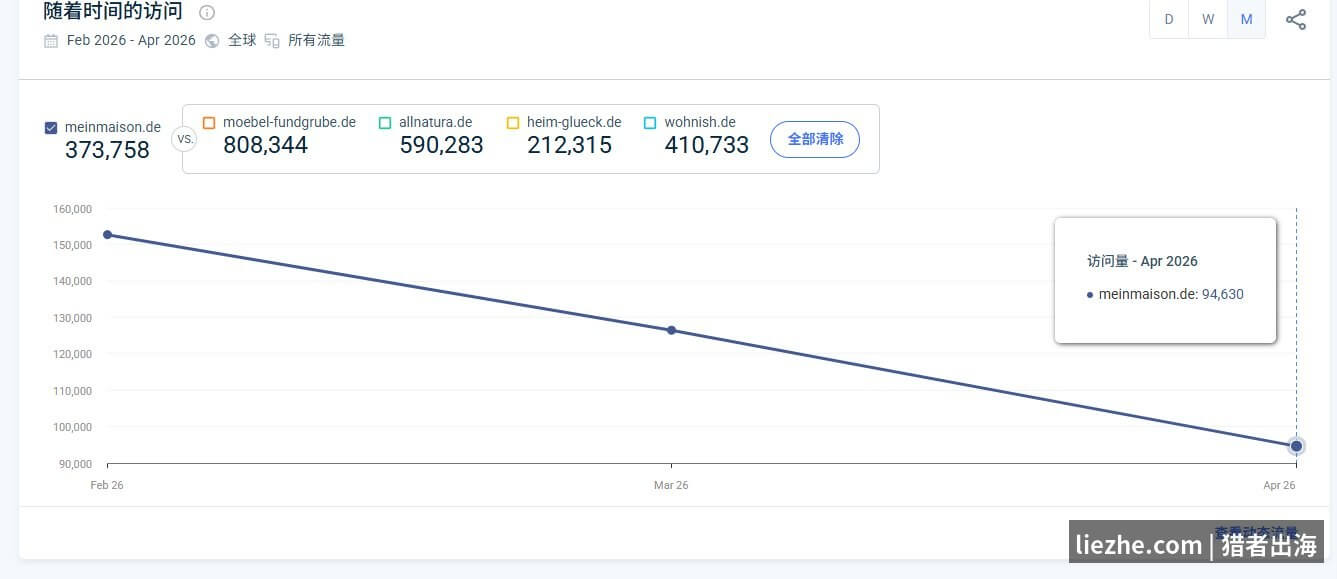Click the 随着时间的访问 heading
Image resolution: width=1337 pixels, height=579 pixels.
point(113,12)
